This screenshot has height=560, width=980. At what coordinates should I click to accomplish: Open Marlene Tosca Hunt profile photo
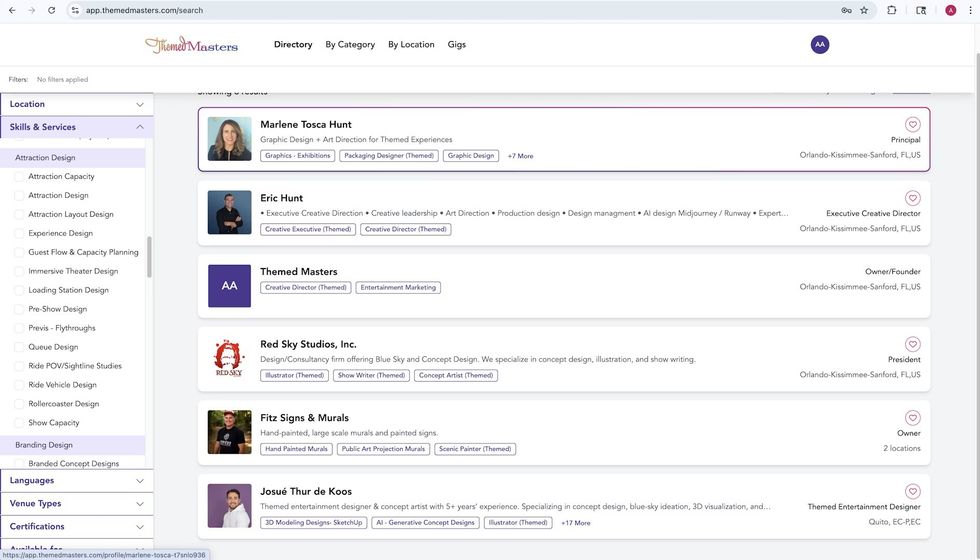pos(229,139)
